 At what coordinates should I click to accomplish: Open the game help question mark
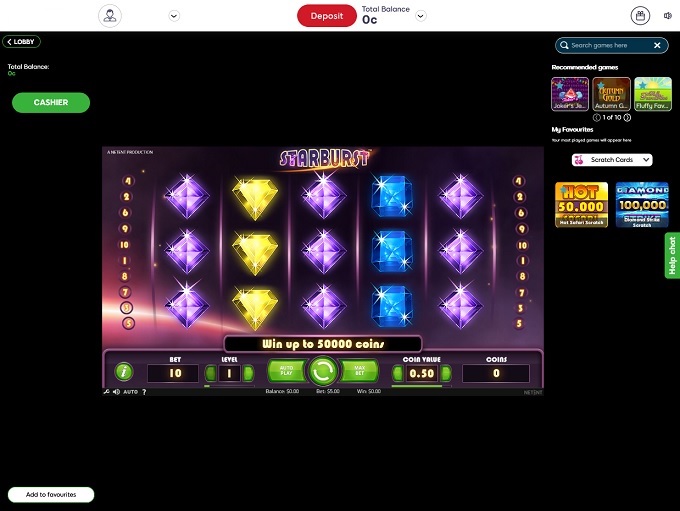point(144,392)
